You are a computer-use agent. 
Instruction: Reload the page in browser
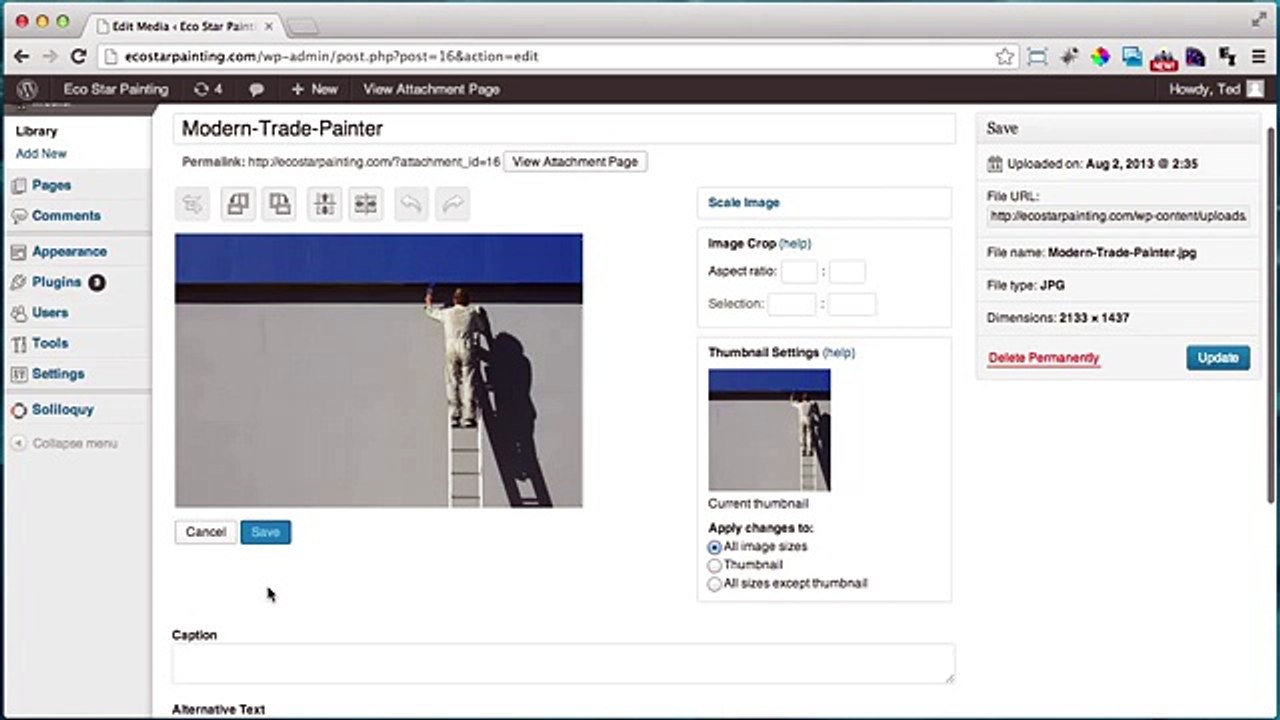click(x=78, y=57)
